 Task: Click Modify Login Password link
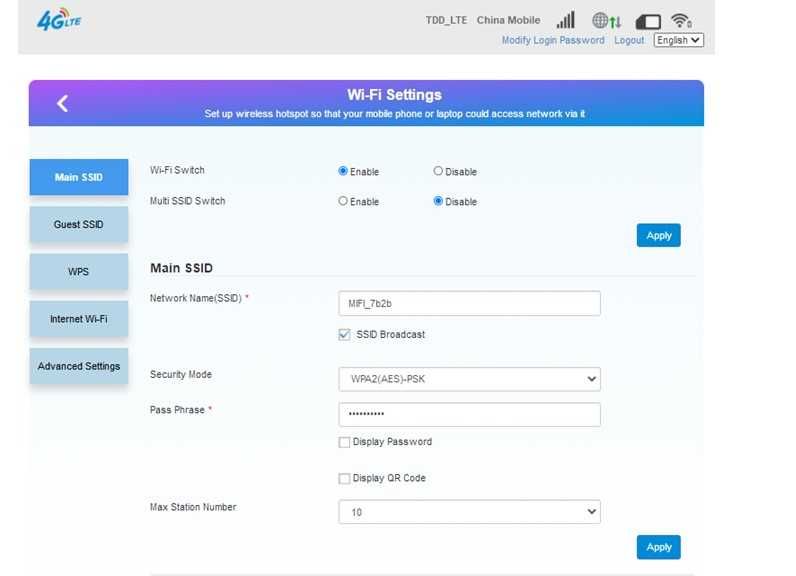point(553,40)
